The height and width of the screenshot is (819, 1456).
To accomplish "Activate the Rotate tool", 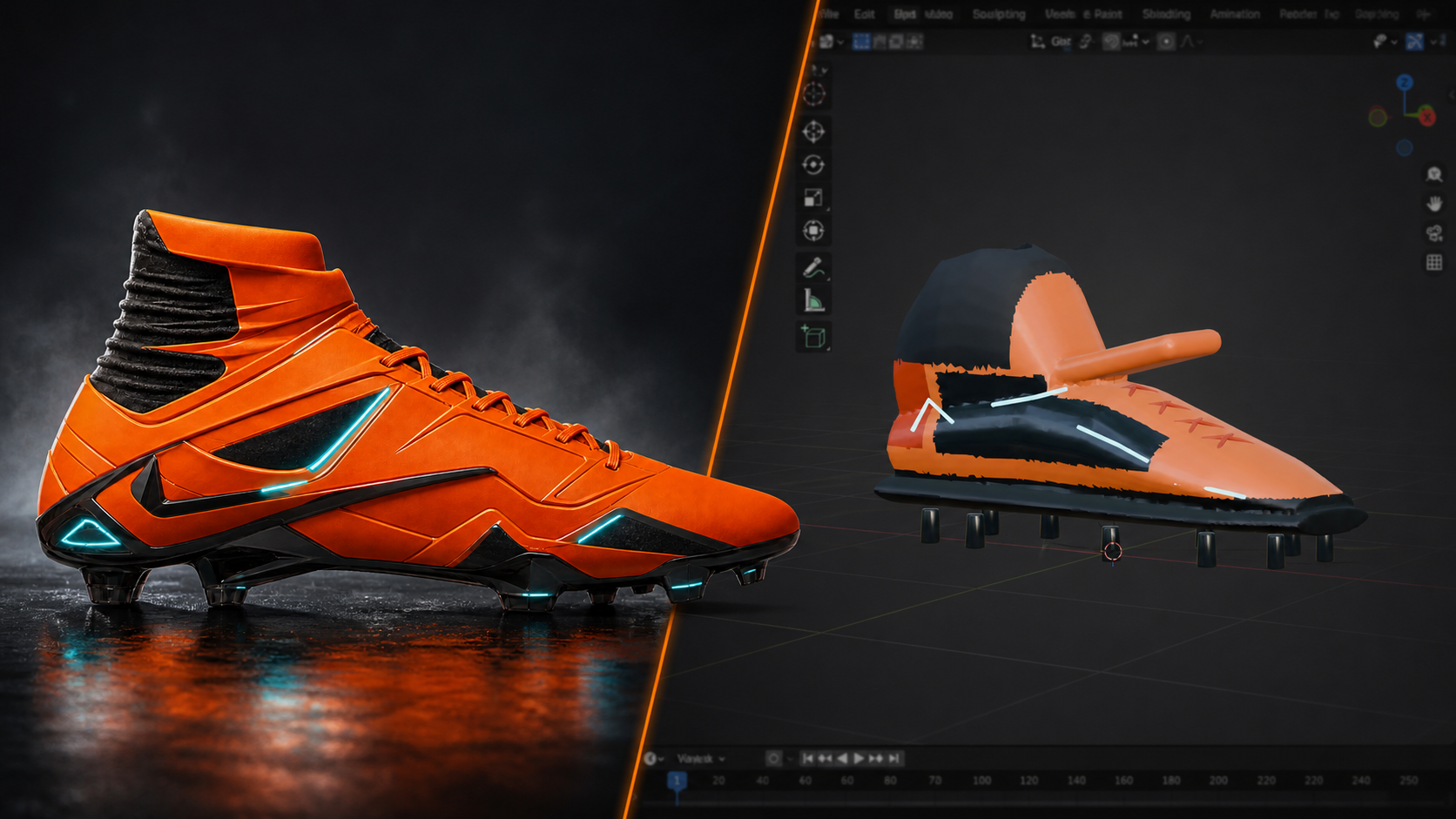I will point(814,164).
